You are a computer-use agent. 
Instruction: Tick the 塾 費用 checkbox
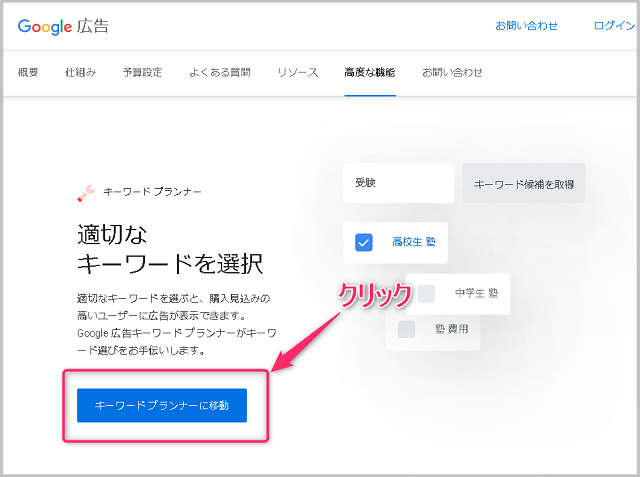click(x=407, y=329)
